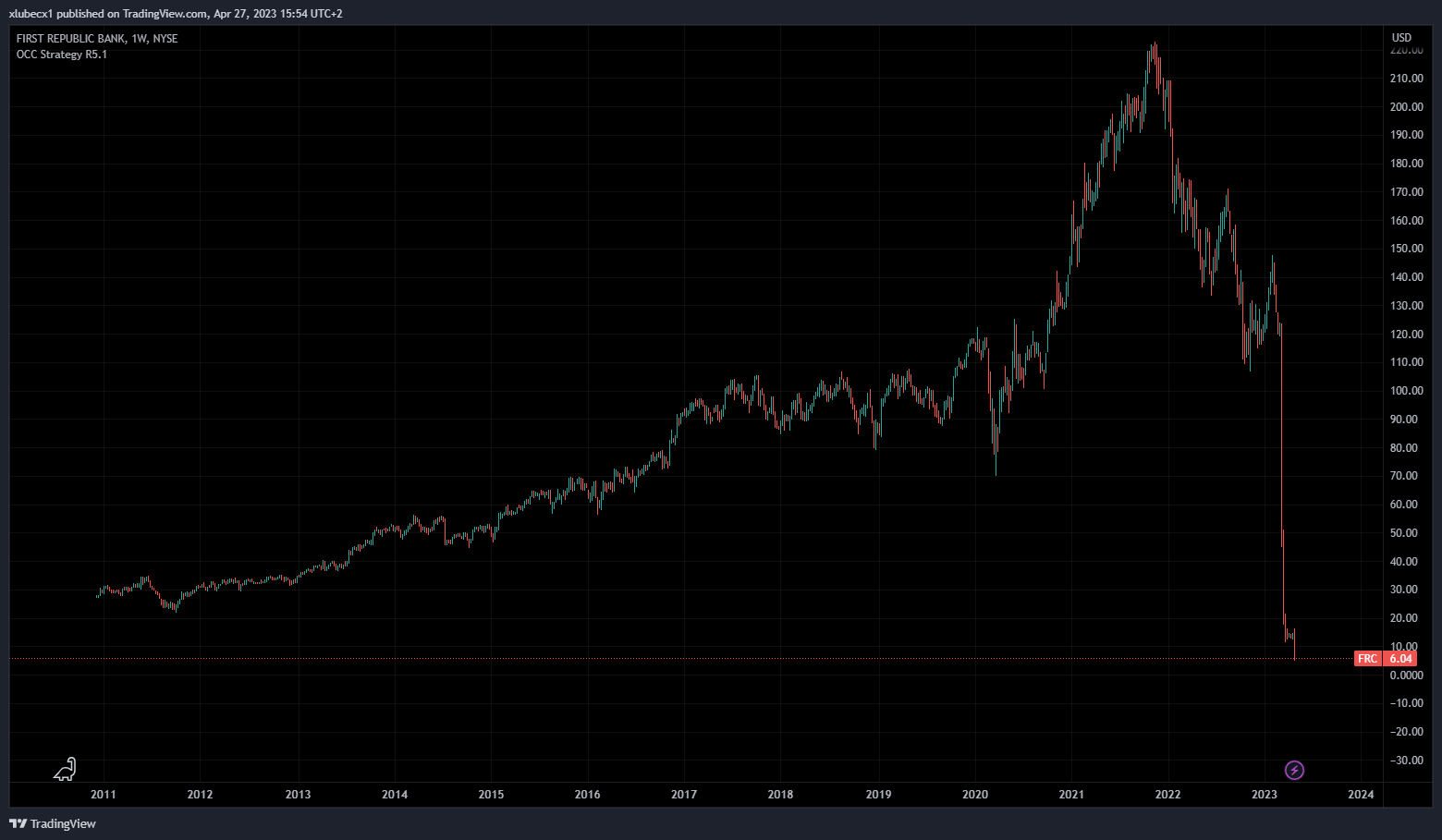
Task: Click the 50.00 axis value
Action: 1403,533
